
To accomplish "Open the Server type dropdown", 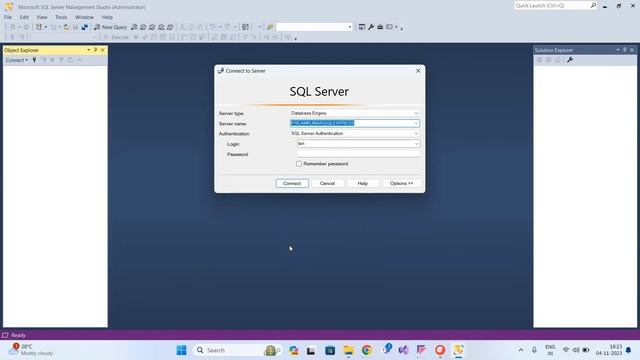I will [416, 113].
